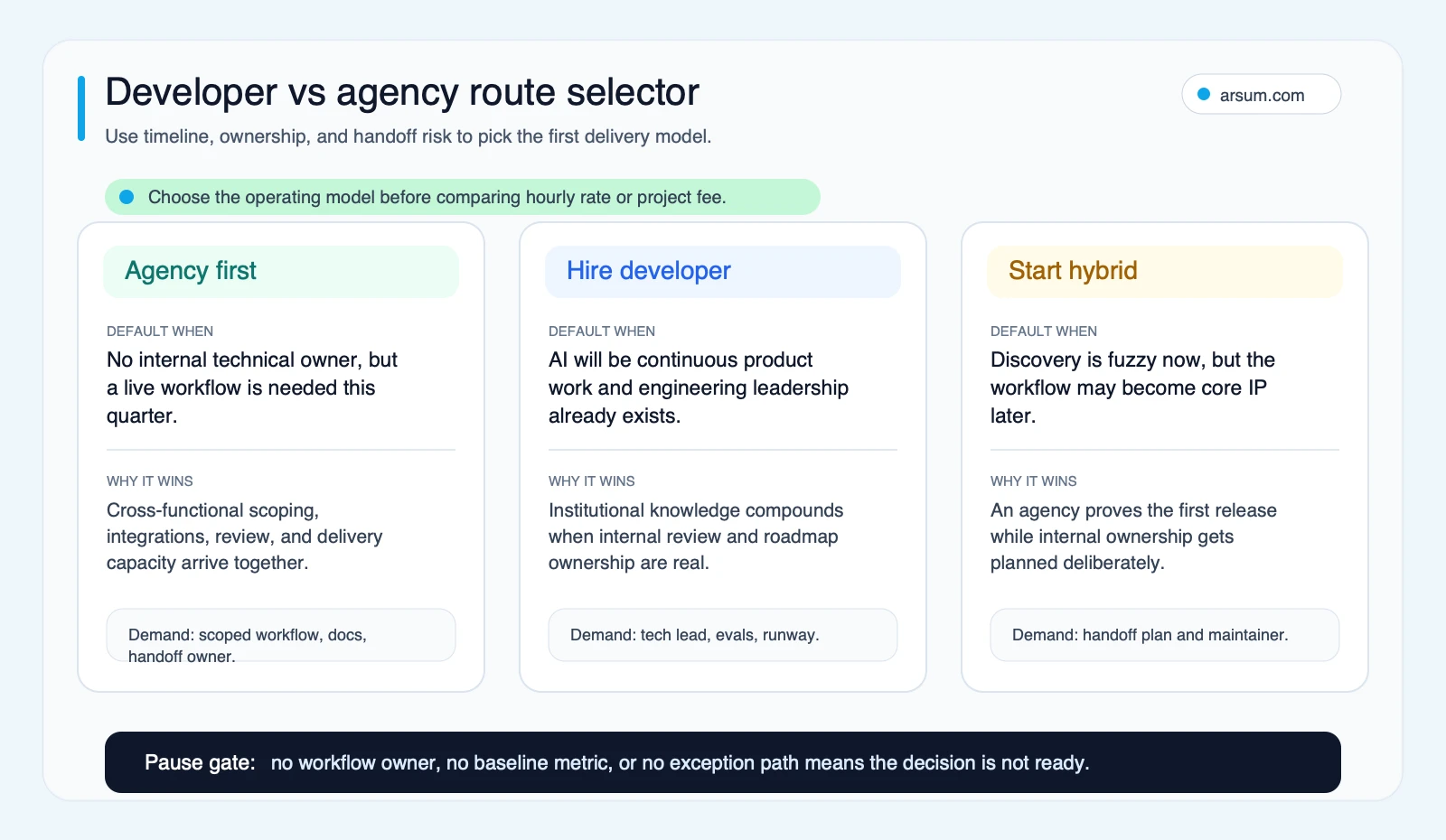Click WHY IT WINS label in Start hybrid card
Image resolution: width=1446 pixels, height=840 pixels.
(x=1034, y=481)
